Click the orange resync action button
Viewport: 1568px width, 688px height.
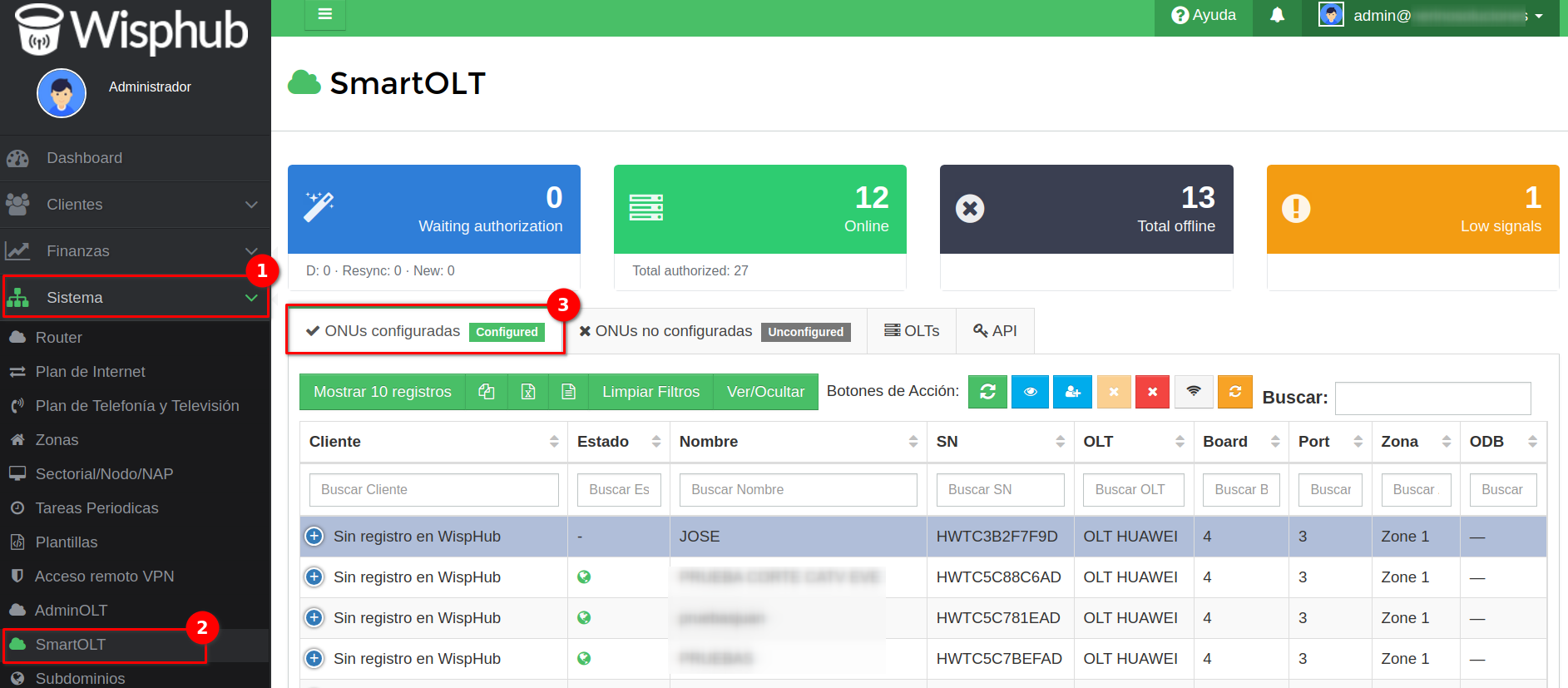click(x=1235, y=392)
